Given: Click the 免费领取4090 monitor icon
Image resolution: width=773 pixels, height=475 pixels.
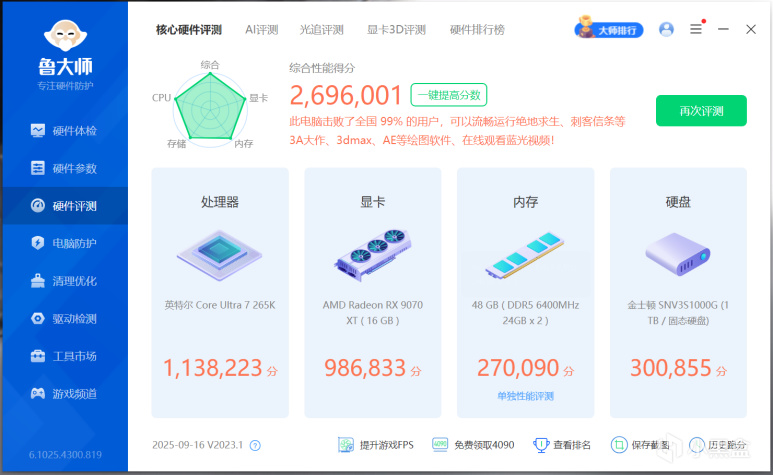Looking at the screenshot, I should point(440,445).
